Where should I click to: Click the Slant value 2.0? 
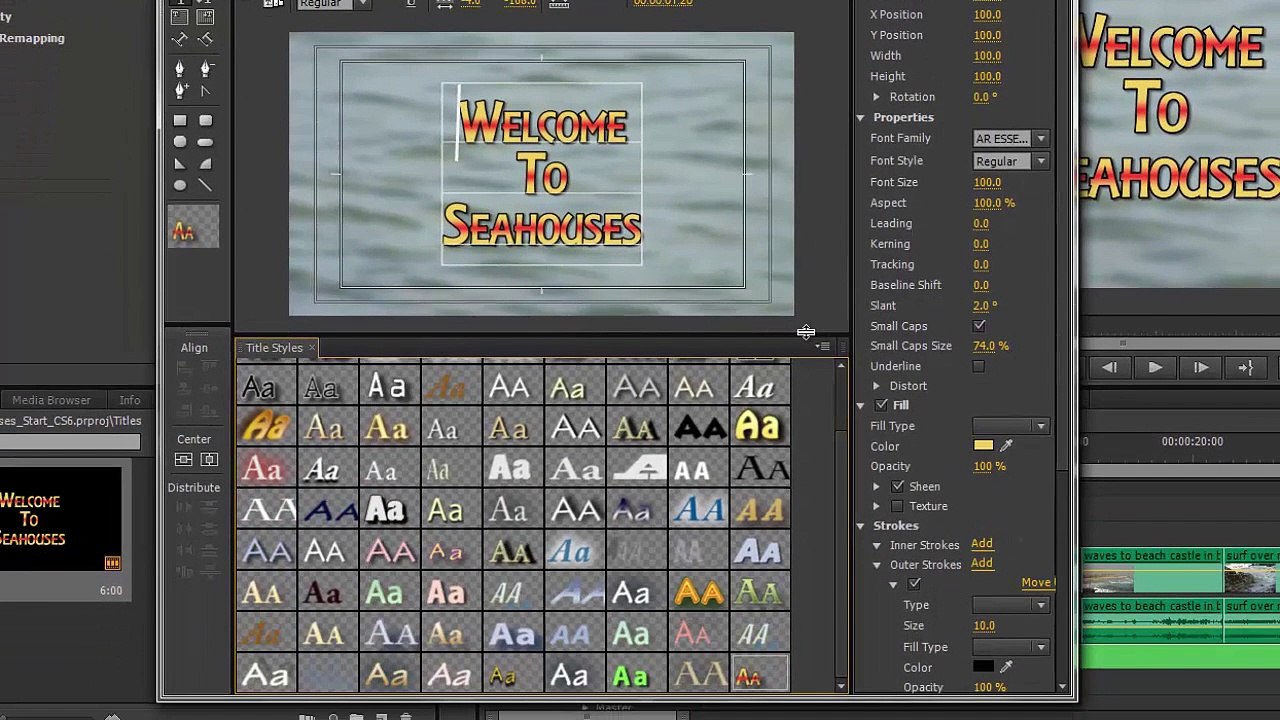click(x=985, y=305)
